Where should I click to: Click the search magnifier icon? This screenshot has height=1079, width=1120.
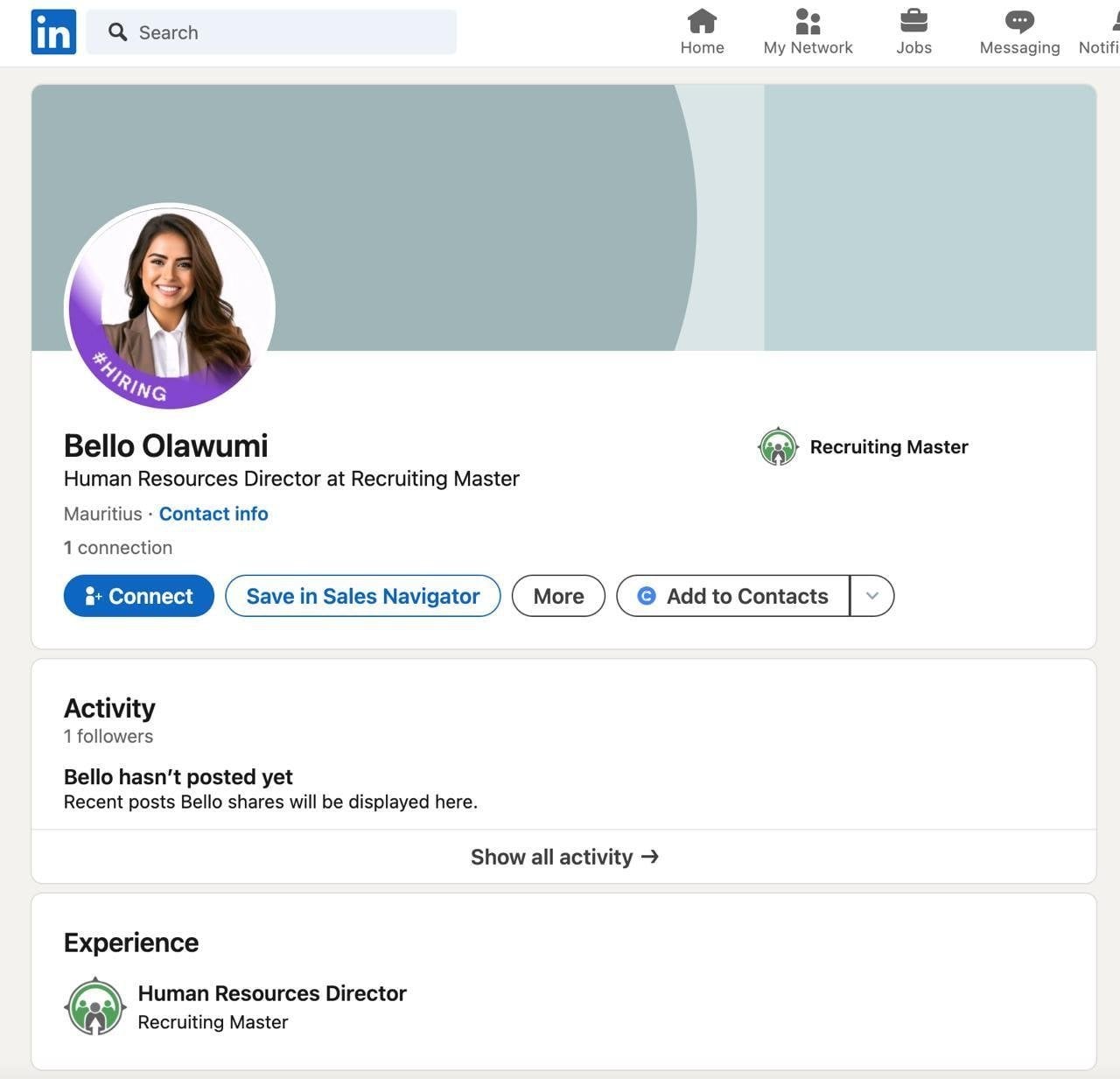tap(117, 32)
